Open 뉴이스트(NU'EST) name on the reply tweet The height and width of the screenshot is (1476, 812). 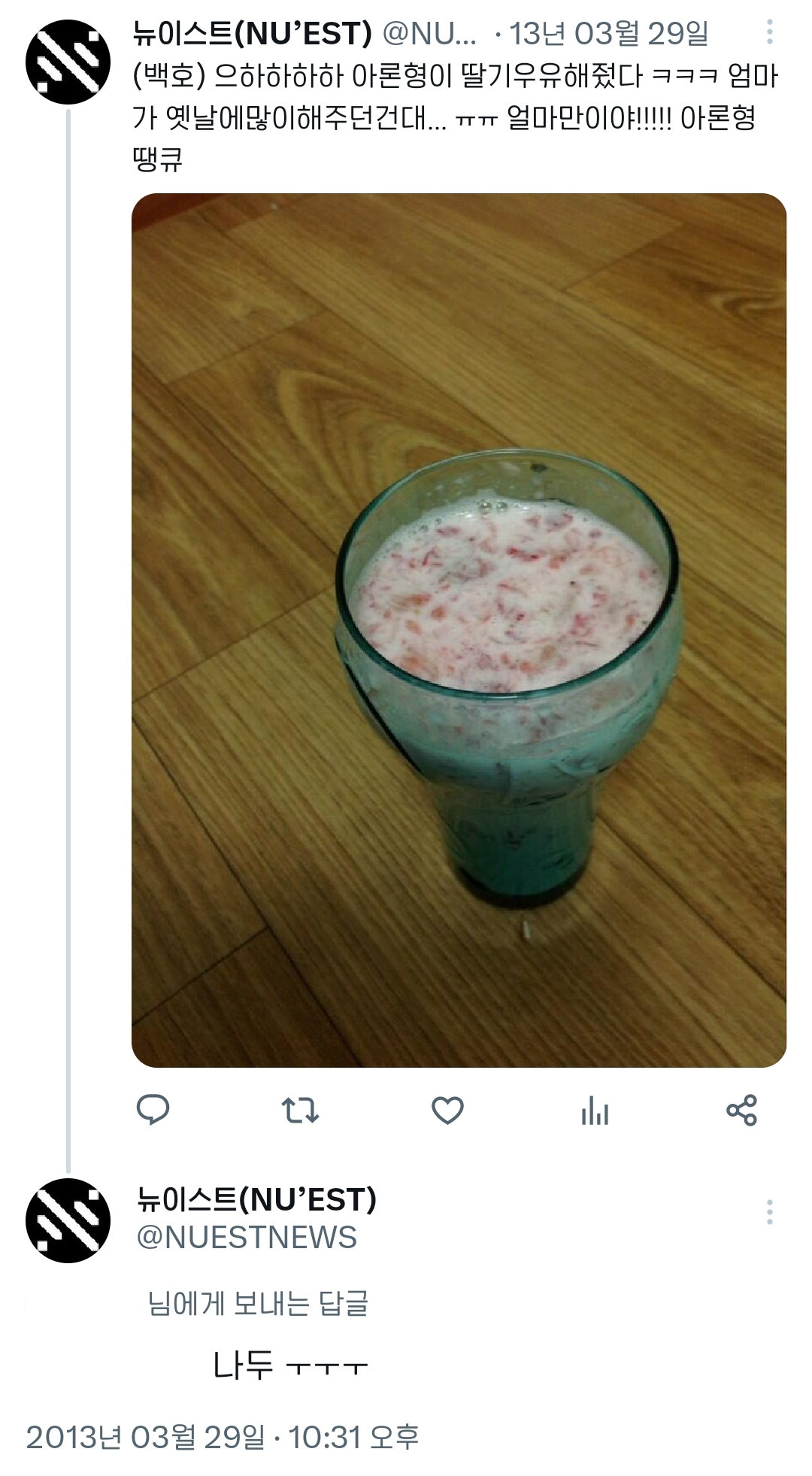256,1199
